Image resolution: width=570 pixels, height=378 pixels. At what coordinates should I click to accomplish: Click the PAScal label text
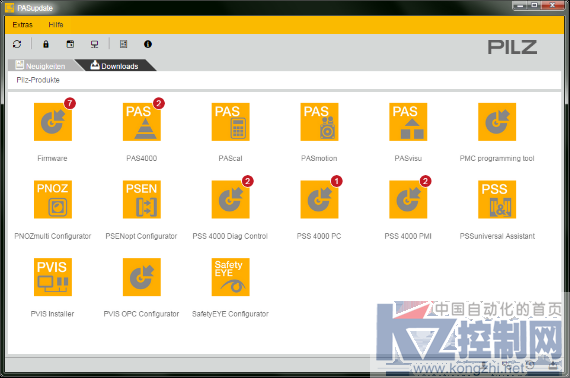(230, 158)
